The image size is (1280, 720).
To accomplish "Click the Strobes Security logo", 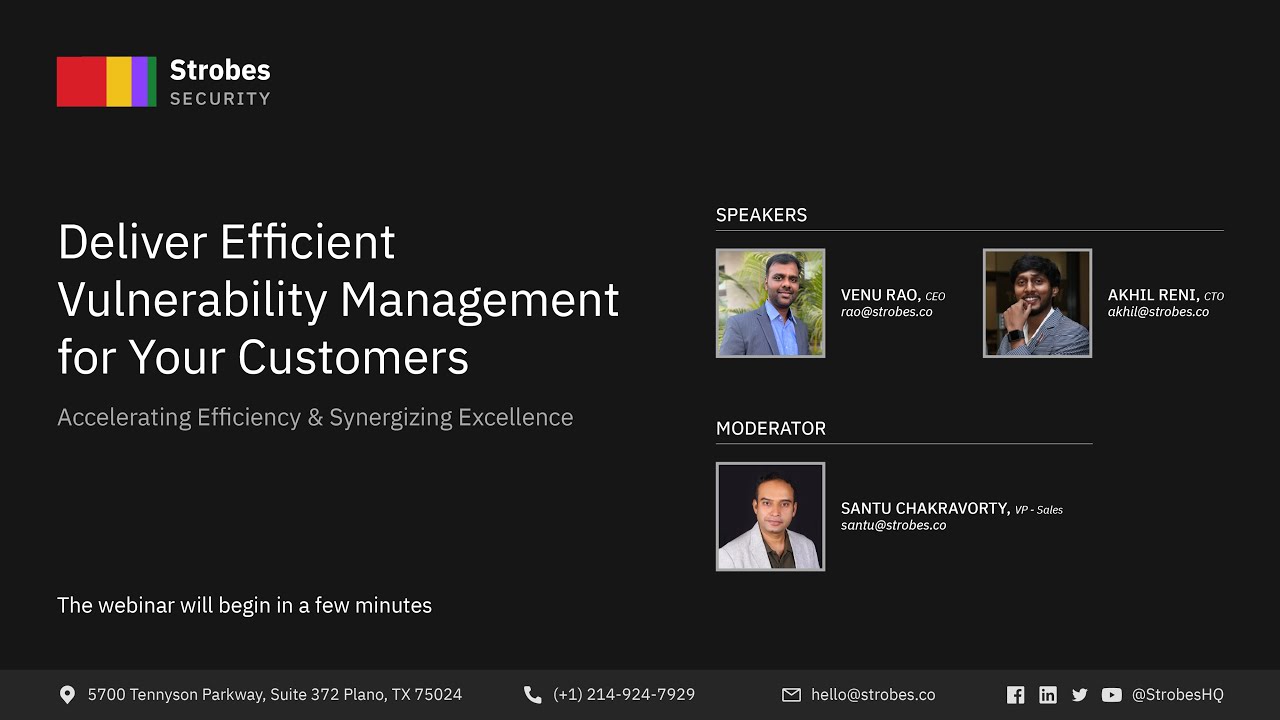I will [x=164, y=82].
